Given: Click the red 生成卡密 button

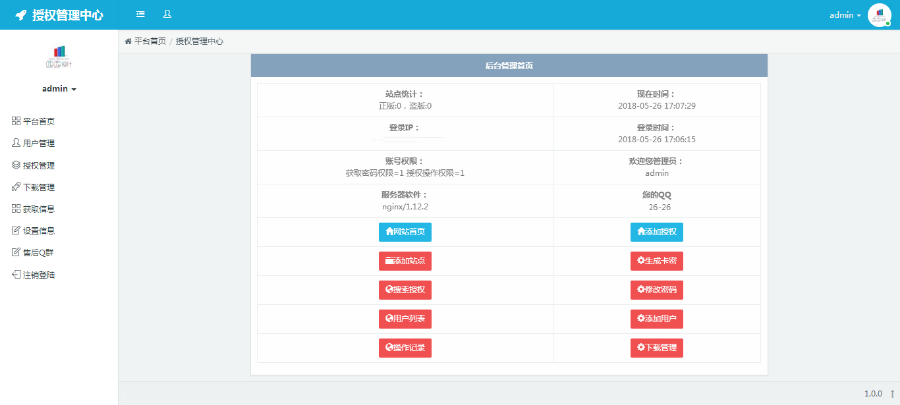Looking at the screenshot, I should pos(657,261).
